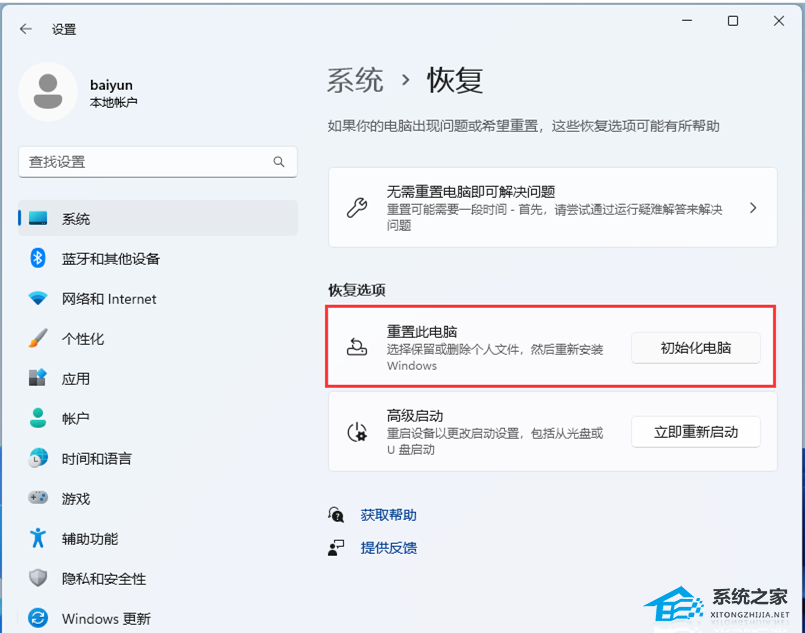Close the Settings window
The height and width of the screenshot is (633, 805).
point(779,21)
